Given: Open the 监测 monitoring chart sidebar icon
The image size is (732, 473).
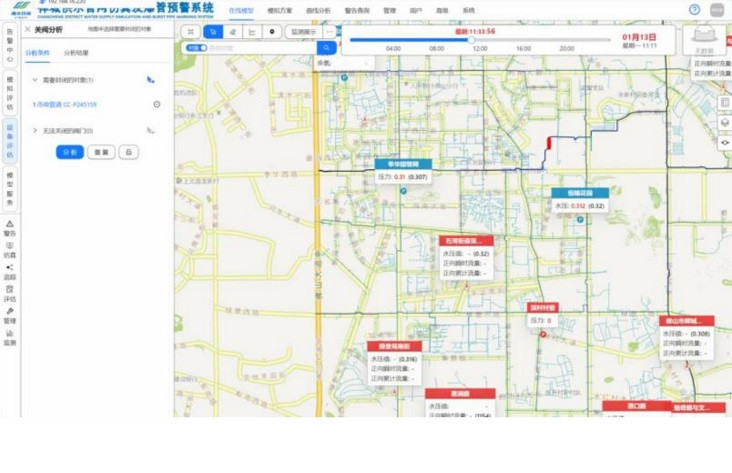Looking at the screenshot, I should (10, 336).
